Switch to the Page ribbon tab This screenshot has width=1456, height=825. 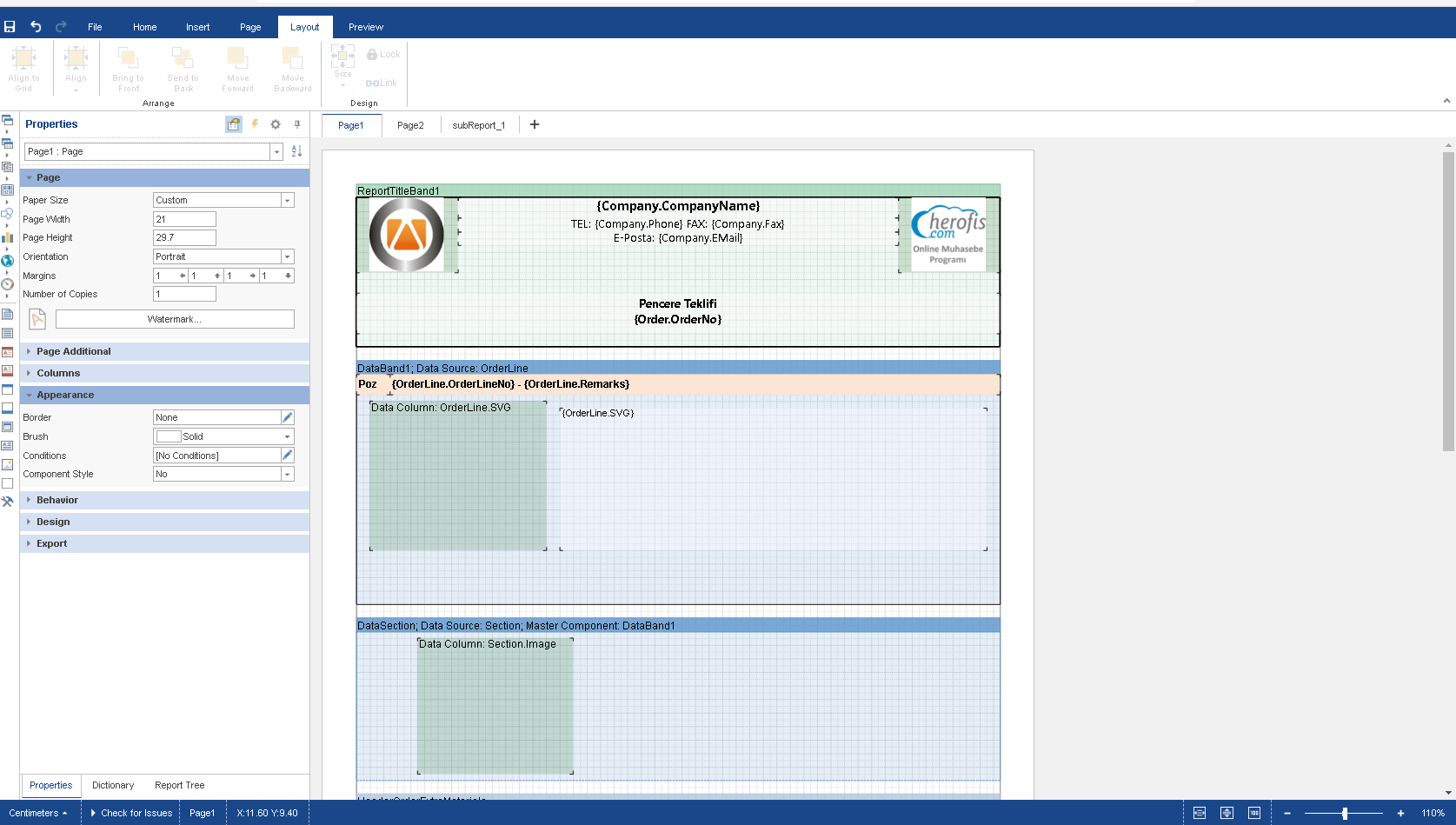(x=250, y=27)
